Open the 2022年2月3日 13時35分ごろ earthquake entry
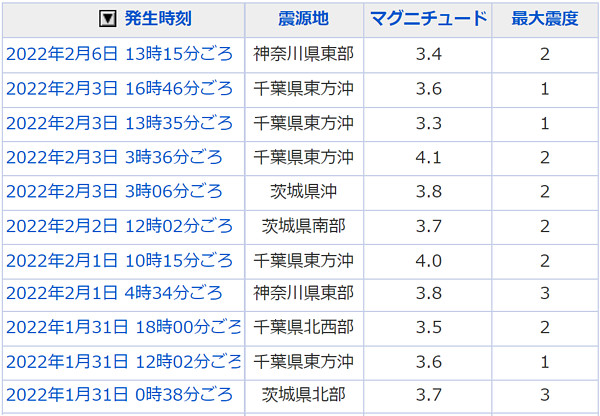The height and width of the screenshot is (416, 600). 119,123
